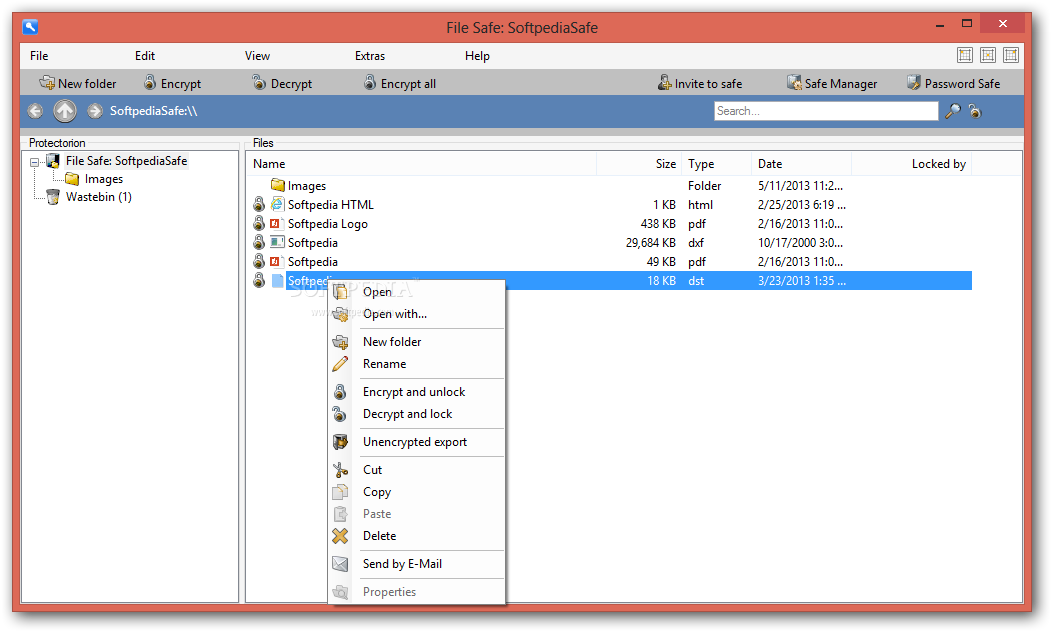Image resolution: width=1052 pixels, height=632 pixels.
Task: Click the lock icon of the selected dst file
Action: [x=259, y=280]
